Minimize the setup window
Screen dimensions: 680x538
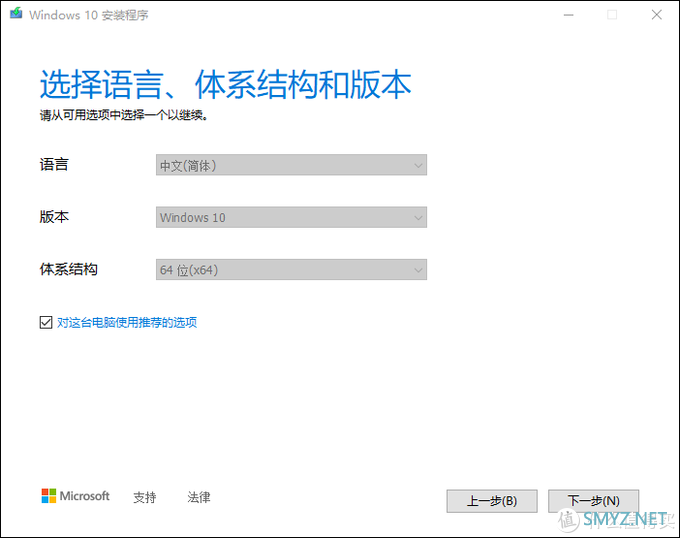pos(569,15)
